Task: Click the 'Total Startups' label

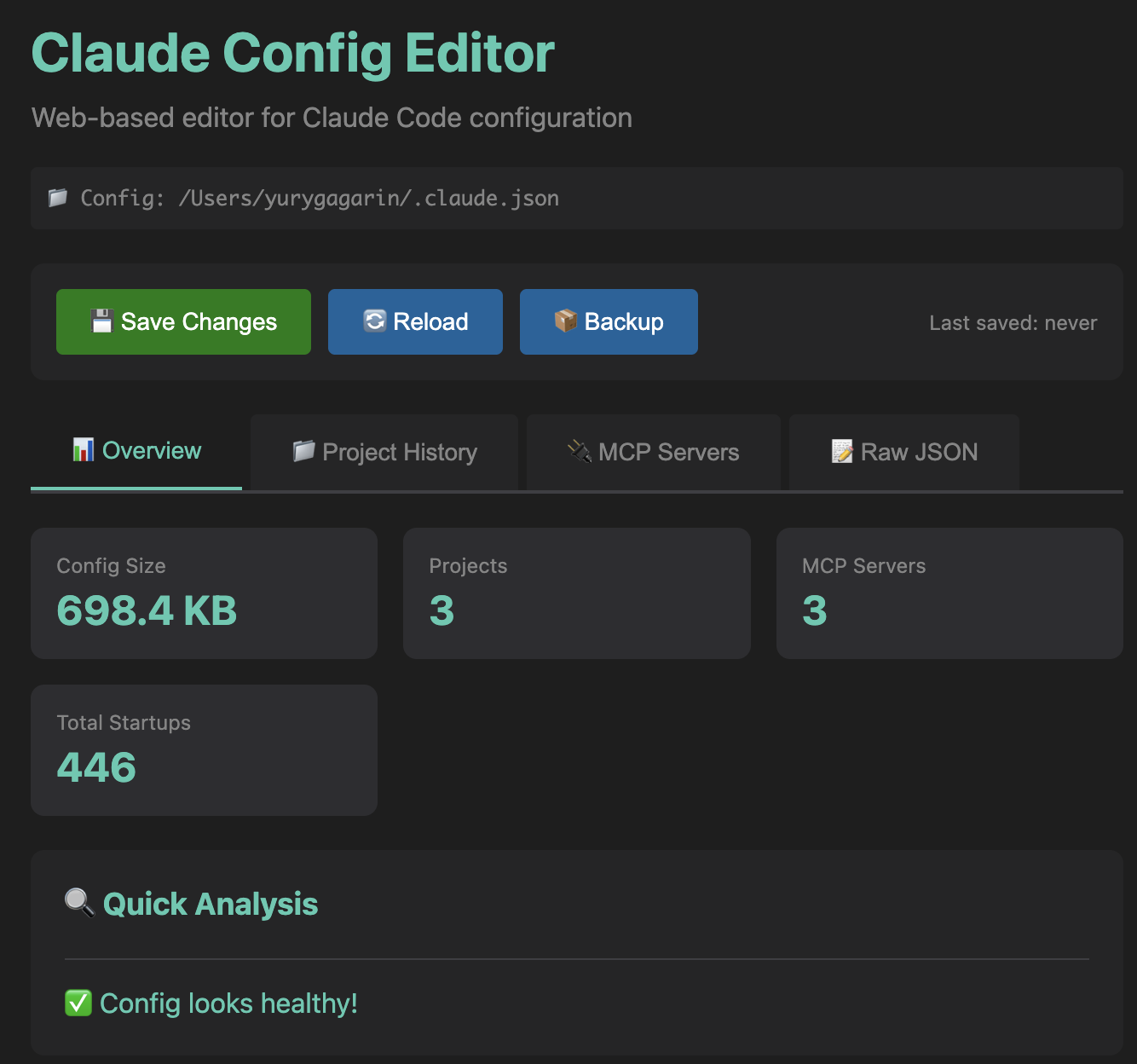Action: [124, 723]
